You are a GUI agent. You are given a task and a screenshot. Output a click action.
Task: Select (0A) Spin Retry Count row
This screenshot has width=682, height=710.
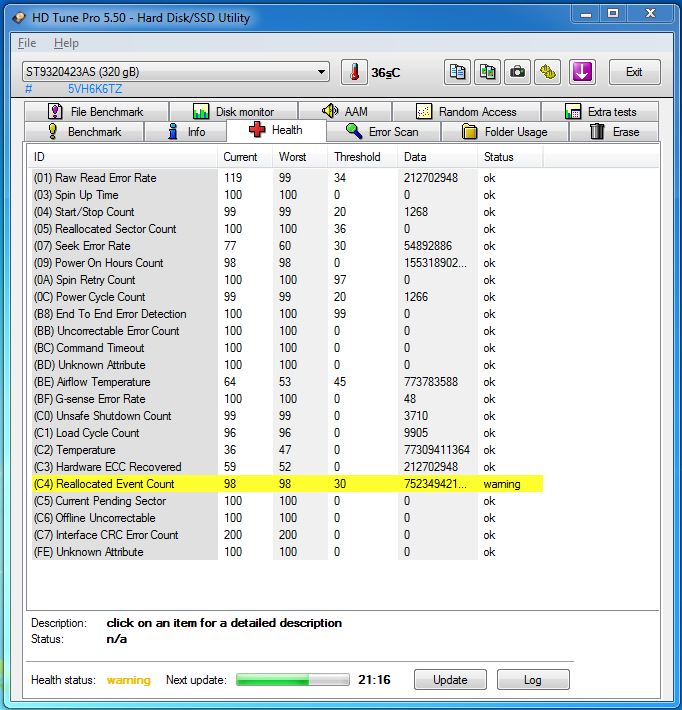pos(287,280)
